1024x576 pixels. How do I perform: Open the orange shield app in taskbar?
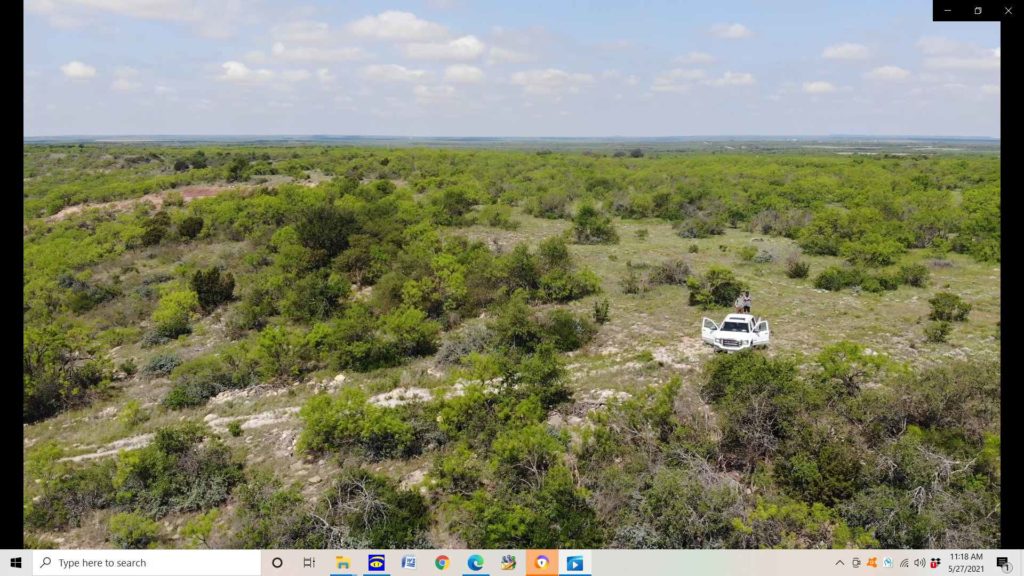[x=542, y=562]
